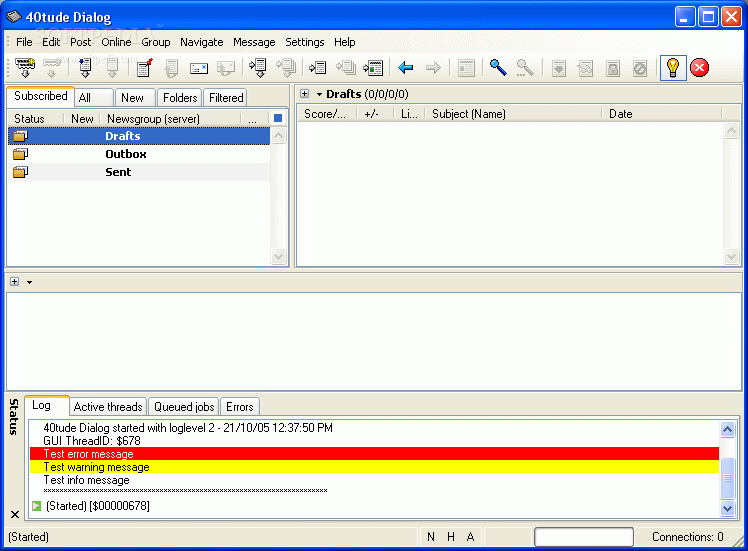
Task: Click the get new groups icon with yellow star
Action: pos(25,68)
